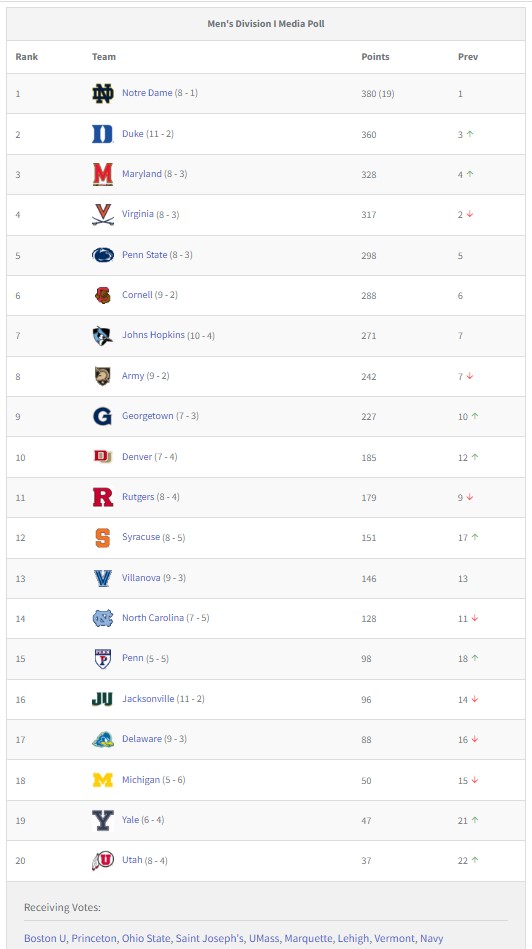Click the Michigan yellow M logo
Screen dimensions: 532x949
[103, 780]
